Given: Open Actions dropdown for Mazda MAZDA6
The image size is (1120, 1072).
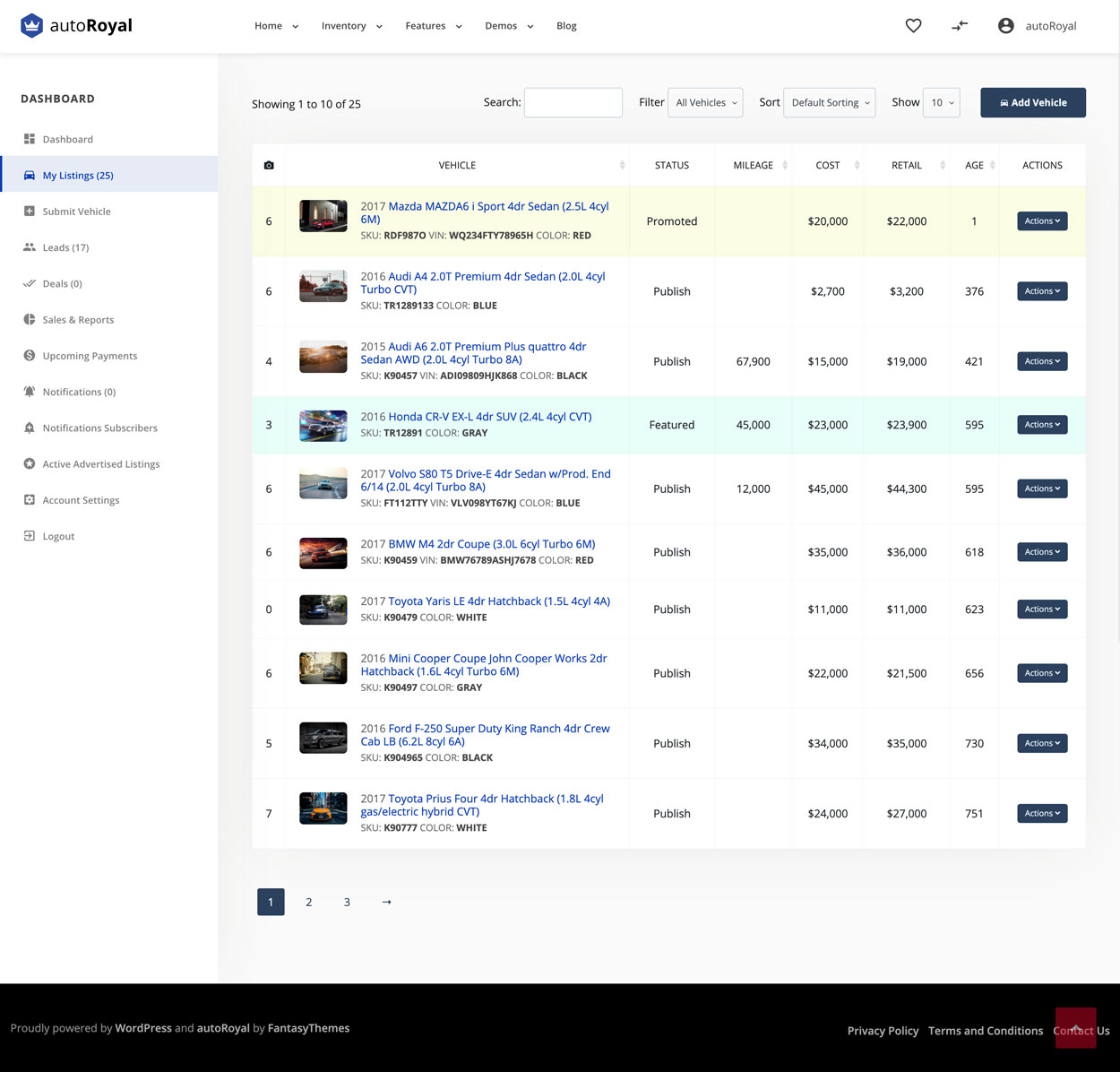Looking at the screenshot, I should [1042, 220].
